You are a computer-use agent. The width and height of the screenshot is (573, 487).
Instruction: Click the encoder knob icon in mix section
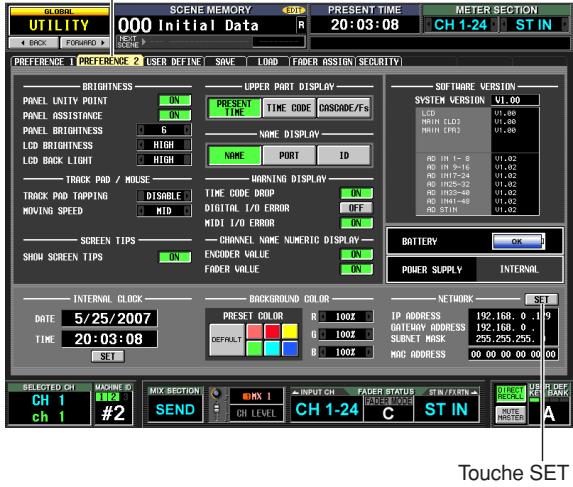[x=216, y=394]
